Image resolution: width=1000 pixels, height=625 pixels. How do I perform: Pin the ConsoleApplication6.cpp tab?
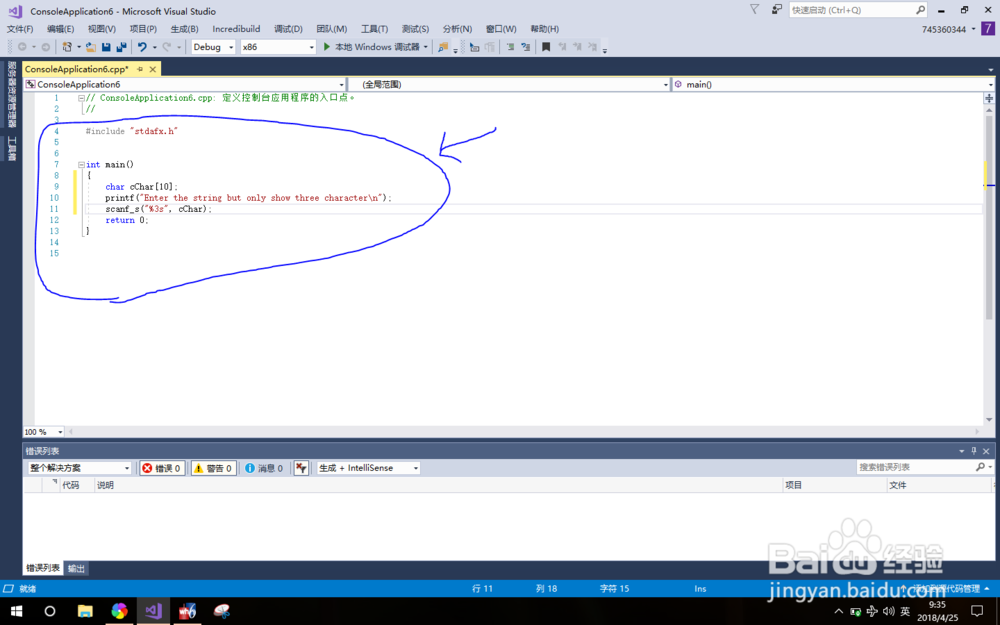tap(140, 69)
